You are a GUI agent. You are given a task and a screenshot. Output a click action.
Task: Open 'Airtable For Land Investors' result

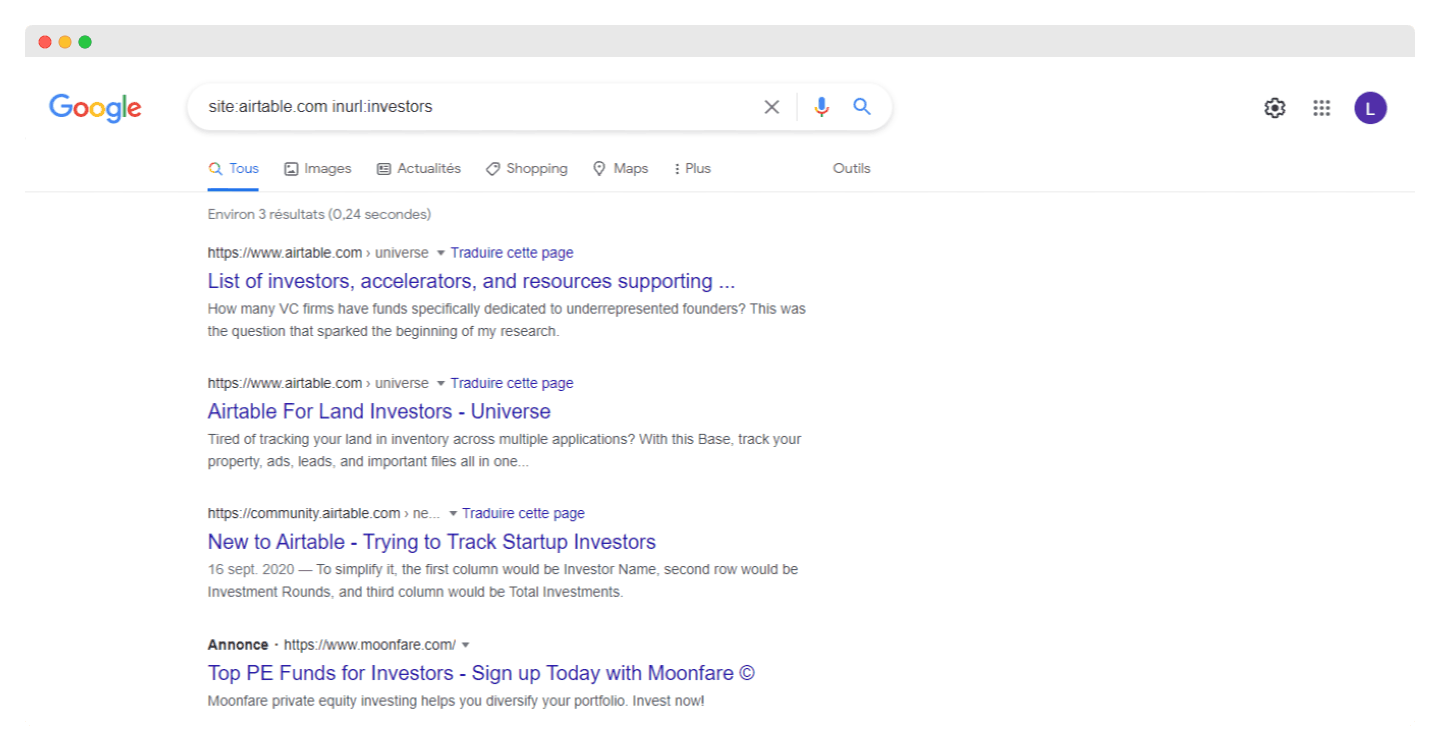pos(379,411)
